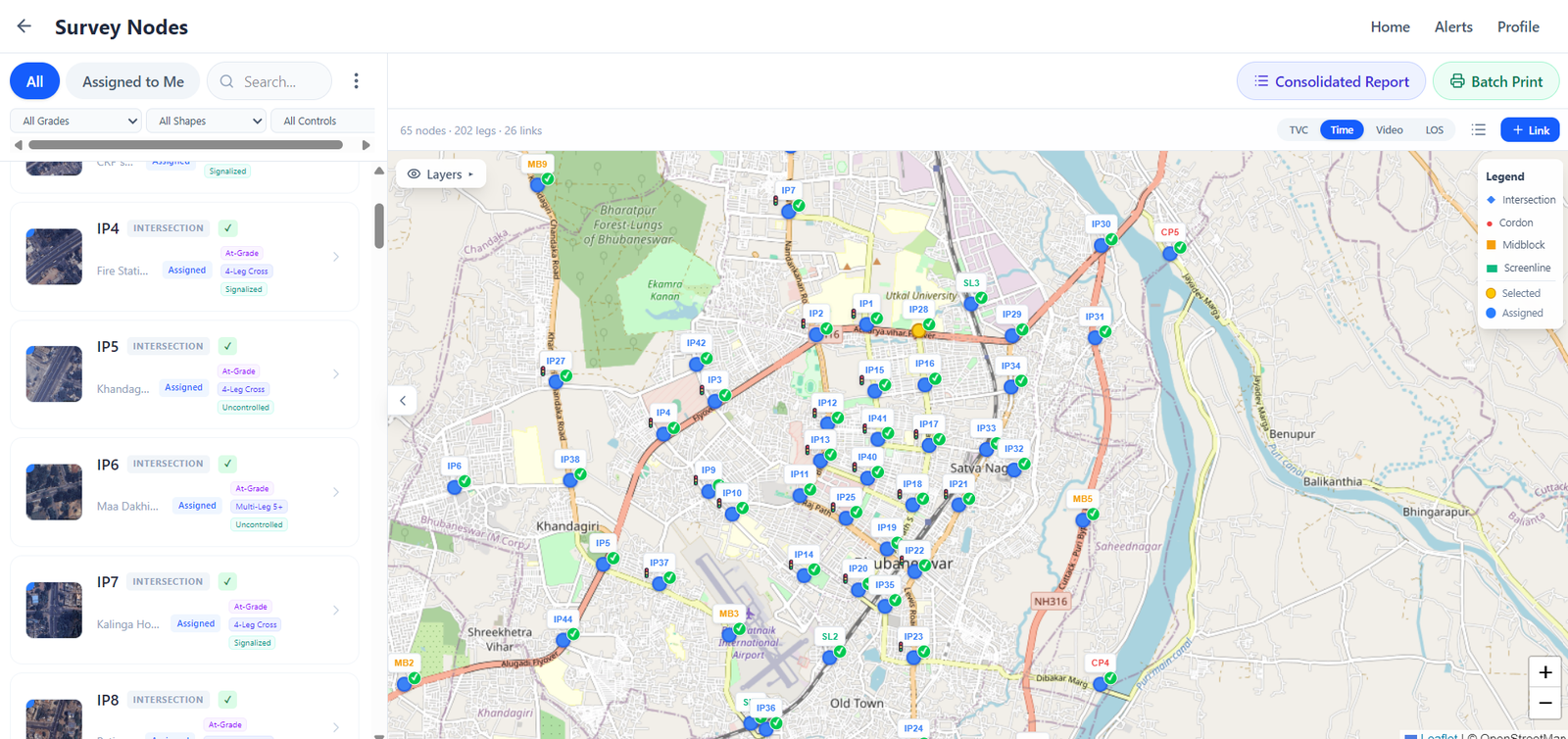Switch the map mode to Video
This screenshot has height=739, width=1568.
(1389, 129)
